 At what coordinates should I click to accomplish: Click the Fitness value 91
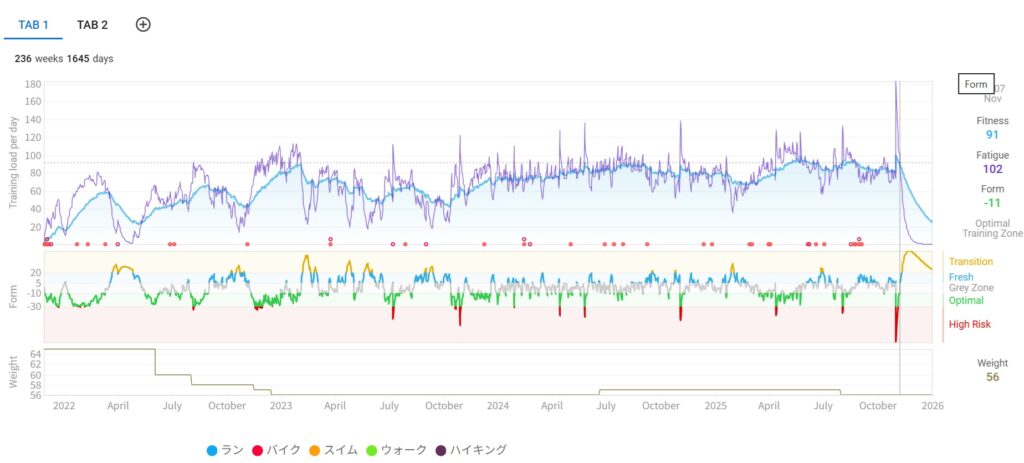tap(991, 135)
